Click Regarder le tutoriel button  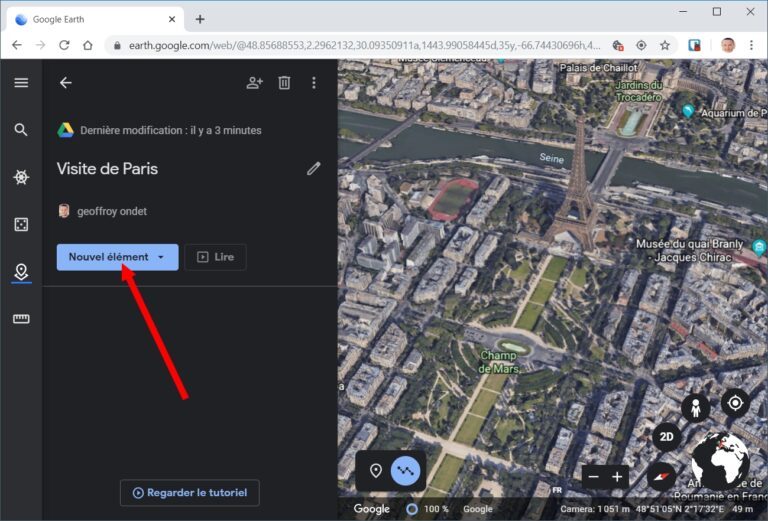tap(190, 493)
